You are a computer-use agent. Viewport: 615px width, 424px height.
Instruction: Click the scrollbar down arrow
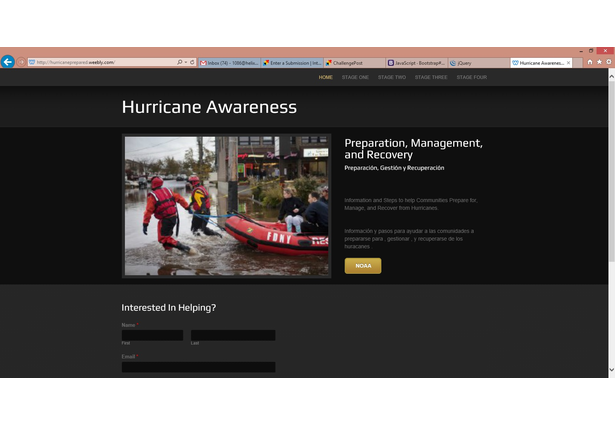[x=611, y=369]
